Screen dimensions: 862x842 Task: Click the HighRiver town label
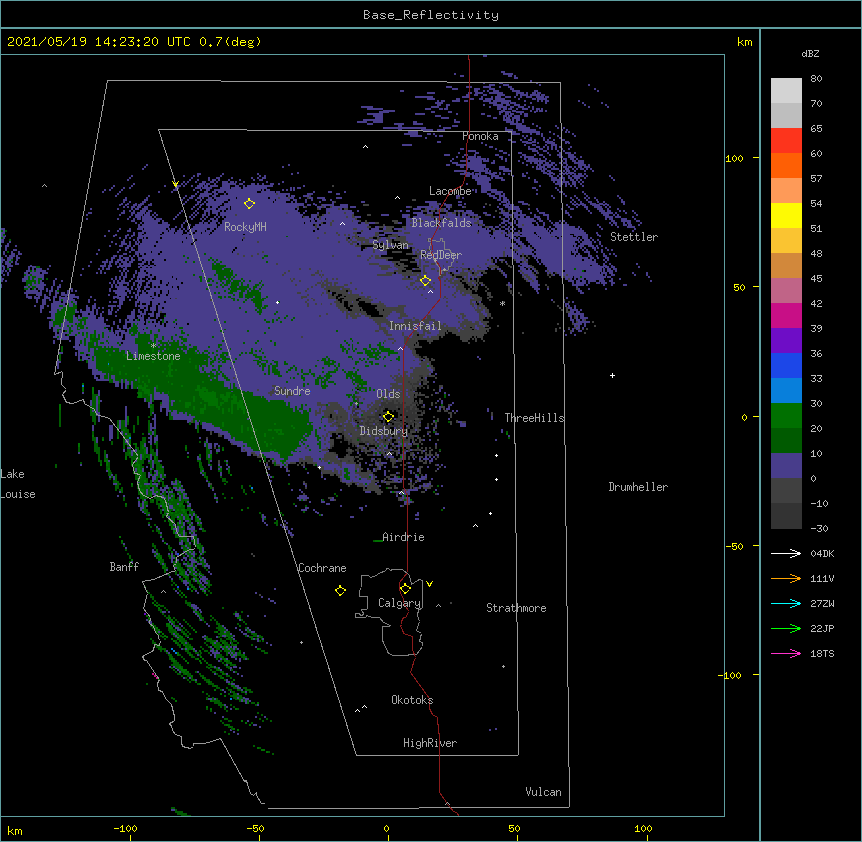tap(430, 743)
